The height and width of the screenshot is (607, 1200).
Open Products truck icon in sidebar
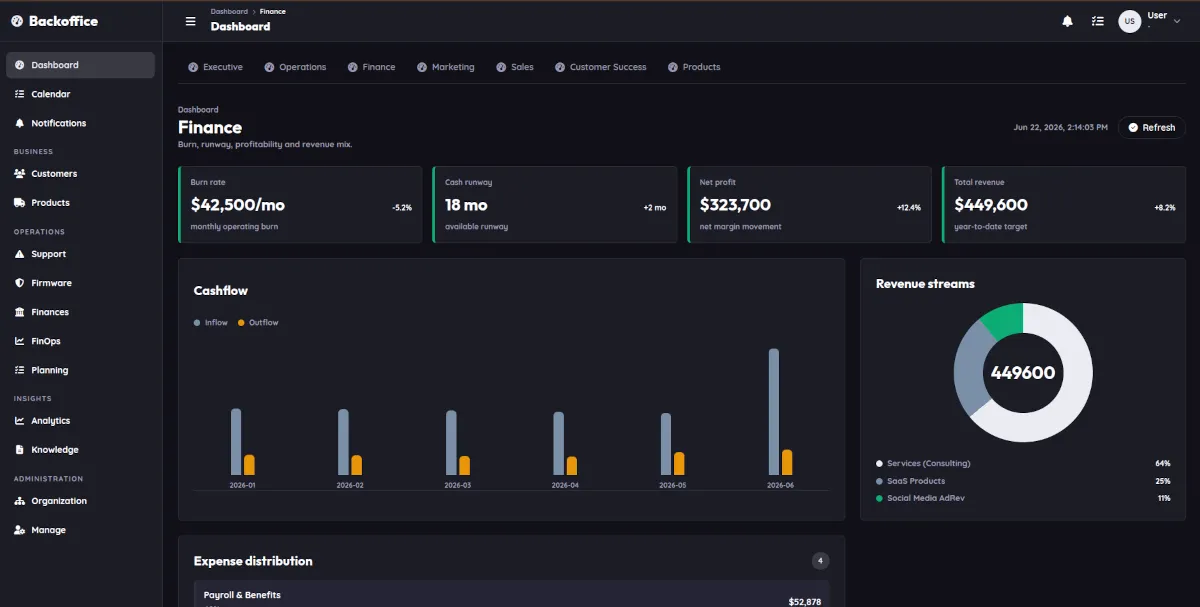(x=20, y=203)
